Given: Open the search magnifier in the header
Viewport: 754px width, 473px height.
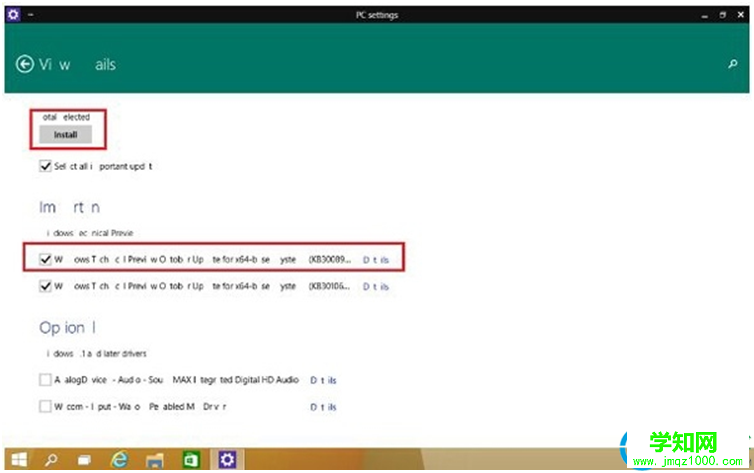Looking at the screenshot, I should point(732,64).
